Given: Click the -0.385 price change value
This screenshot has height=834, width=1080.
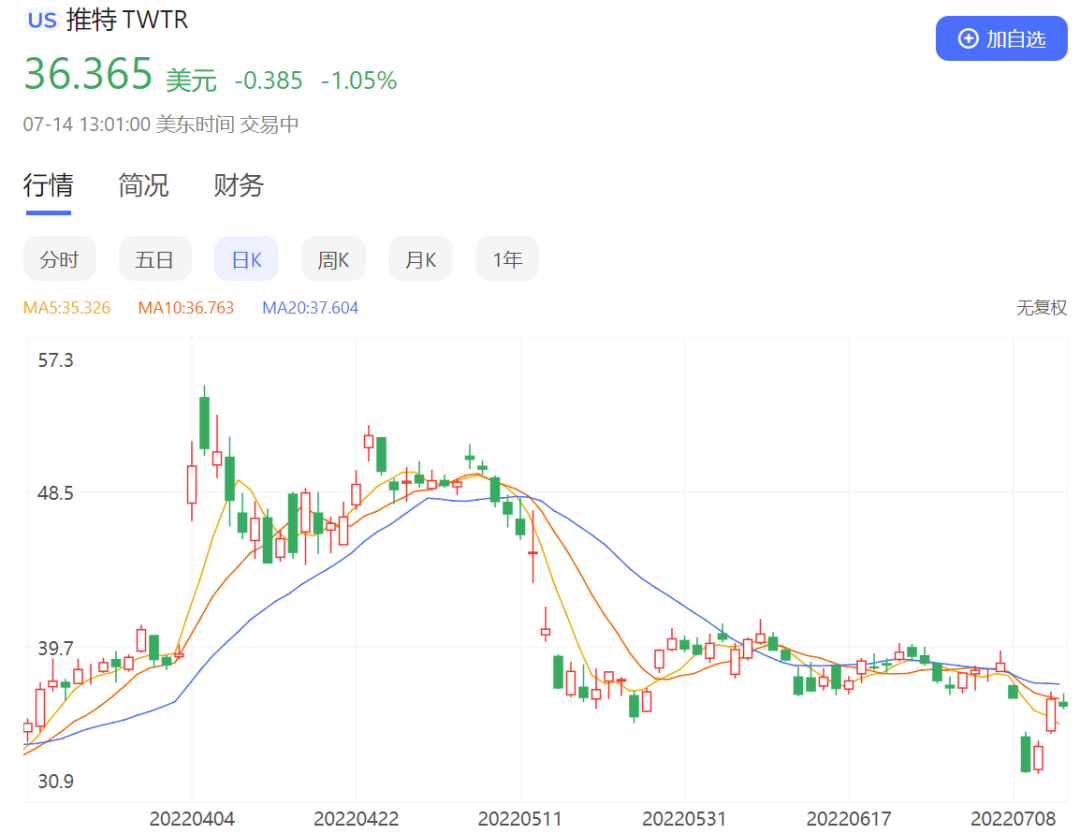Looking at the screenshot, I should tap(268, 81).
